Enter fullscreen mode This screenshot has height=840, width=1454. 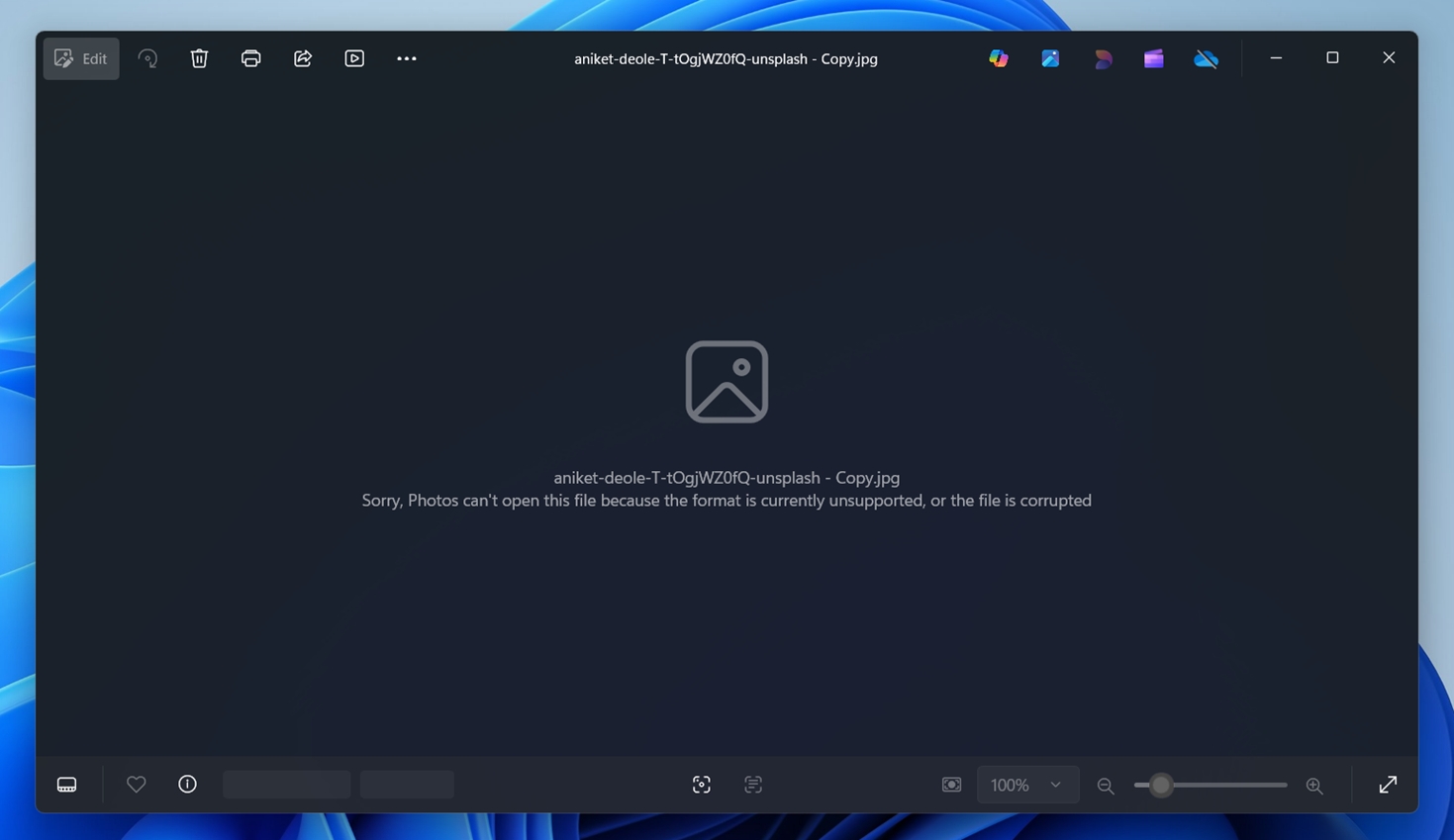[x=1388, y=784]
